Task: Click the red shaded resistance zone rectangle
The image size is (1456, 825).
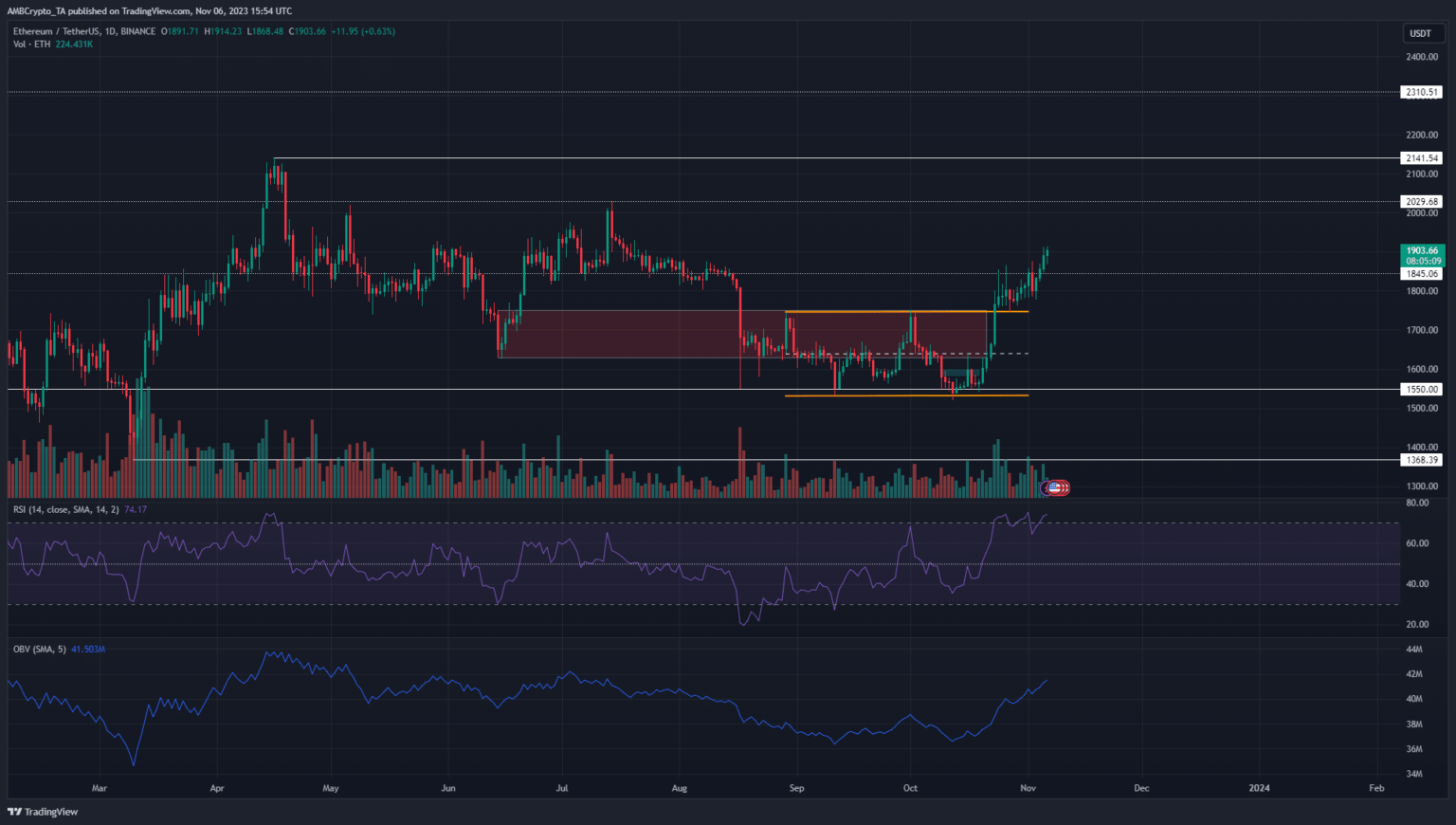Action: (616, 334)
